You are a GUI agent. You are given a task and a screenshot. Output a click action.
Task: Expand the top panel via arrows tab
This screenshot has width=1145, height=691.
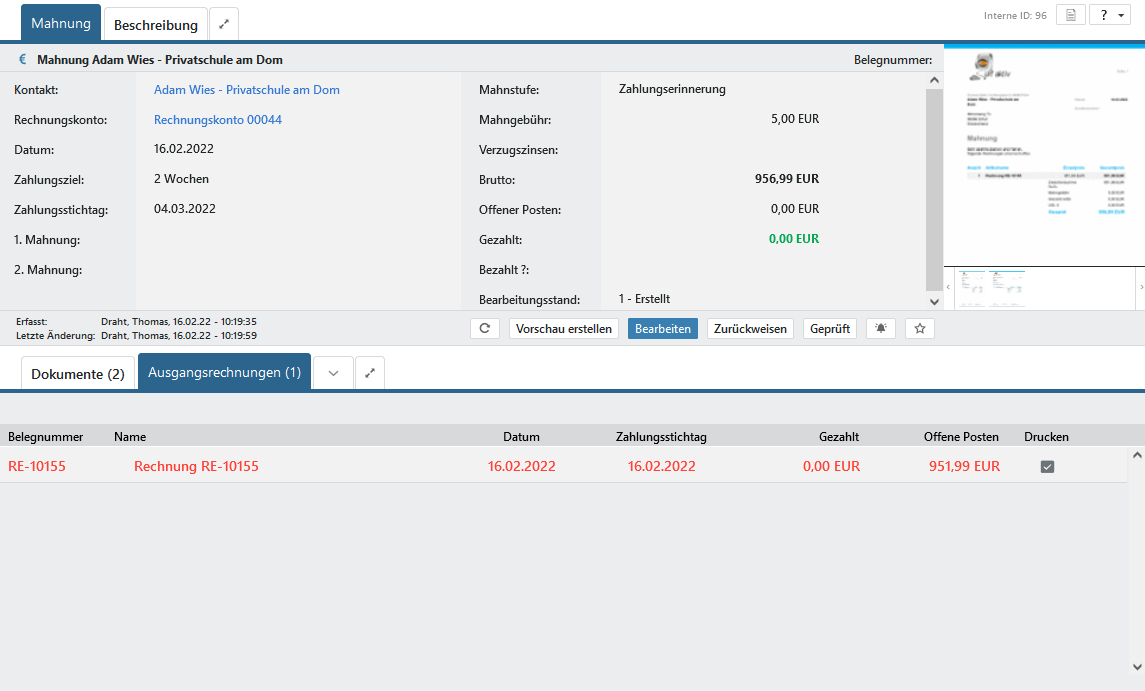pyautogui.click(x=224, y=24)
